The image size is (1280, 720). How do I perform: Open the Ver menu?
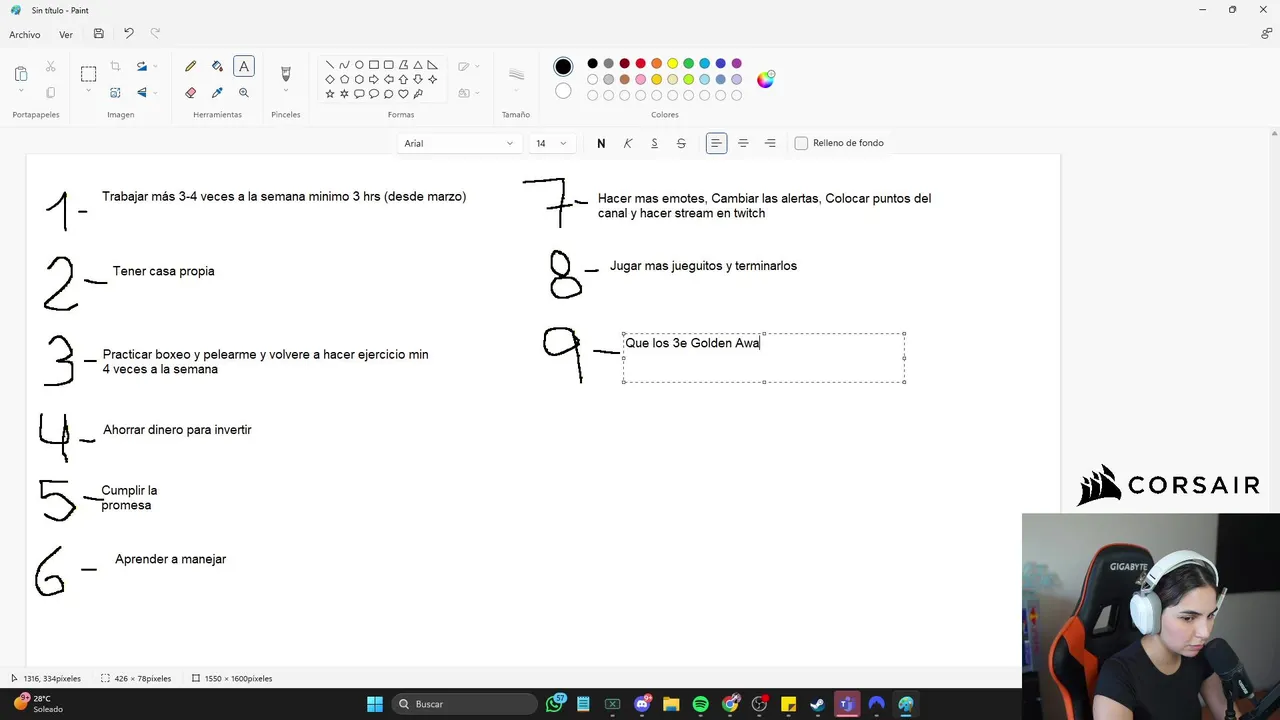[66, 34]
